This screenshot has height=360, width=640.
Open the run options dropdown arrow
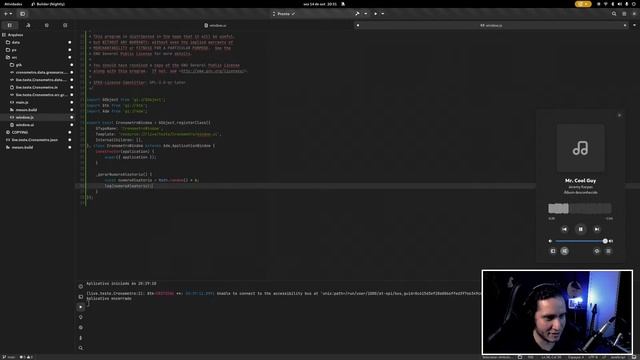[x=382, y=14]
